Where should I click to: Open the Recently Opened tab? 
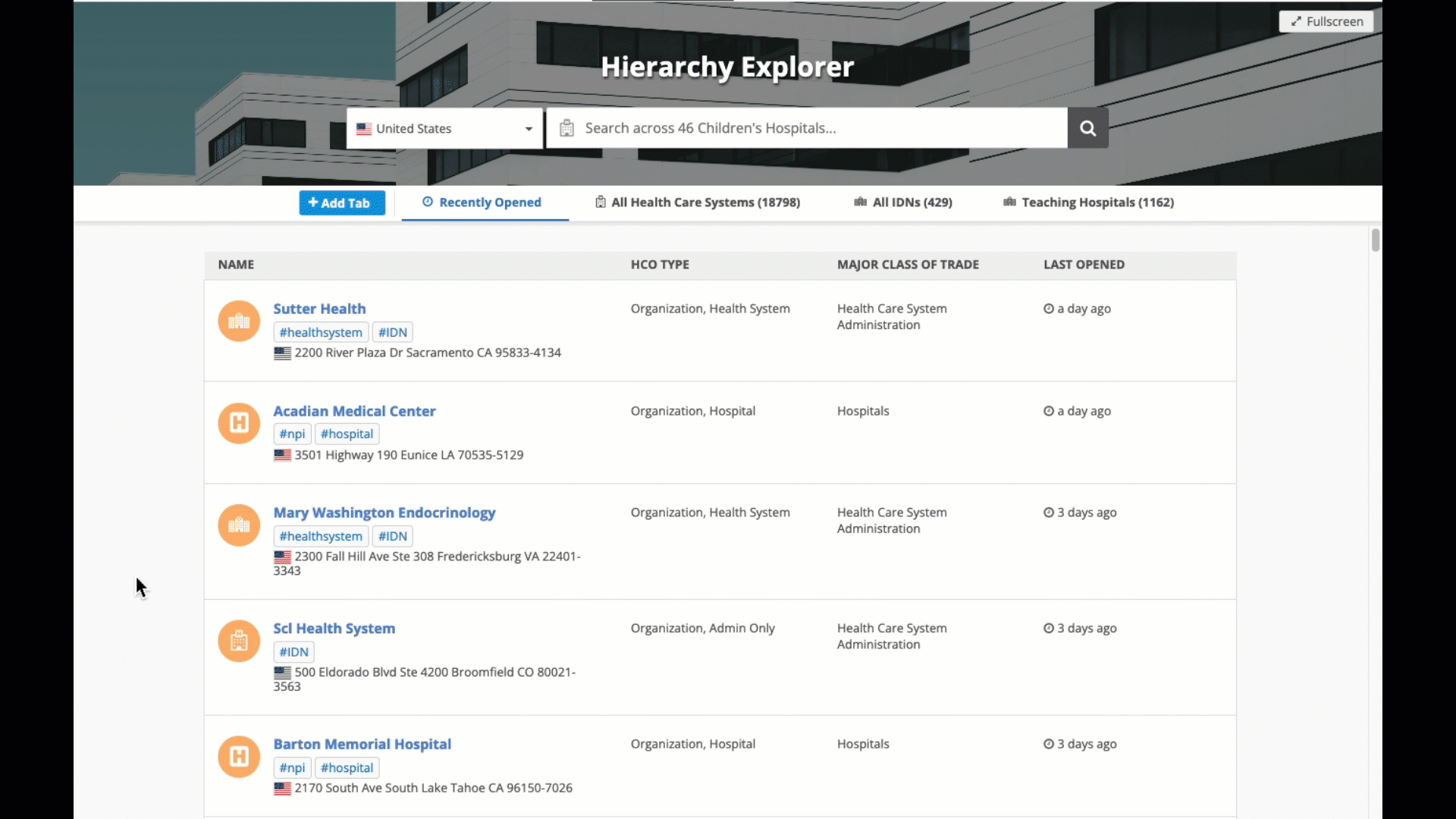coord(482,202)
